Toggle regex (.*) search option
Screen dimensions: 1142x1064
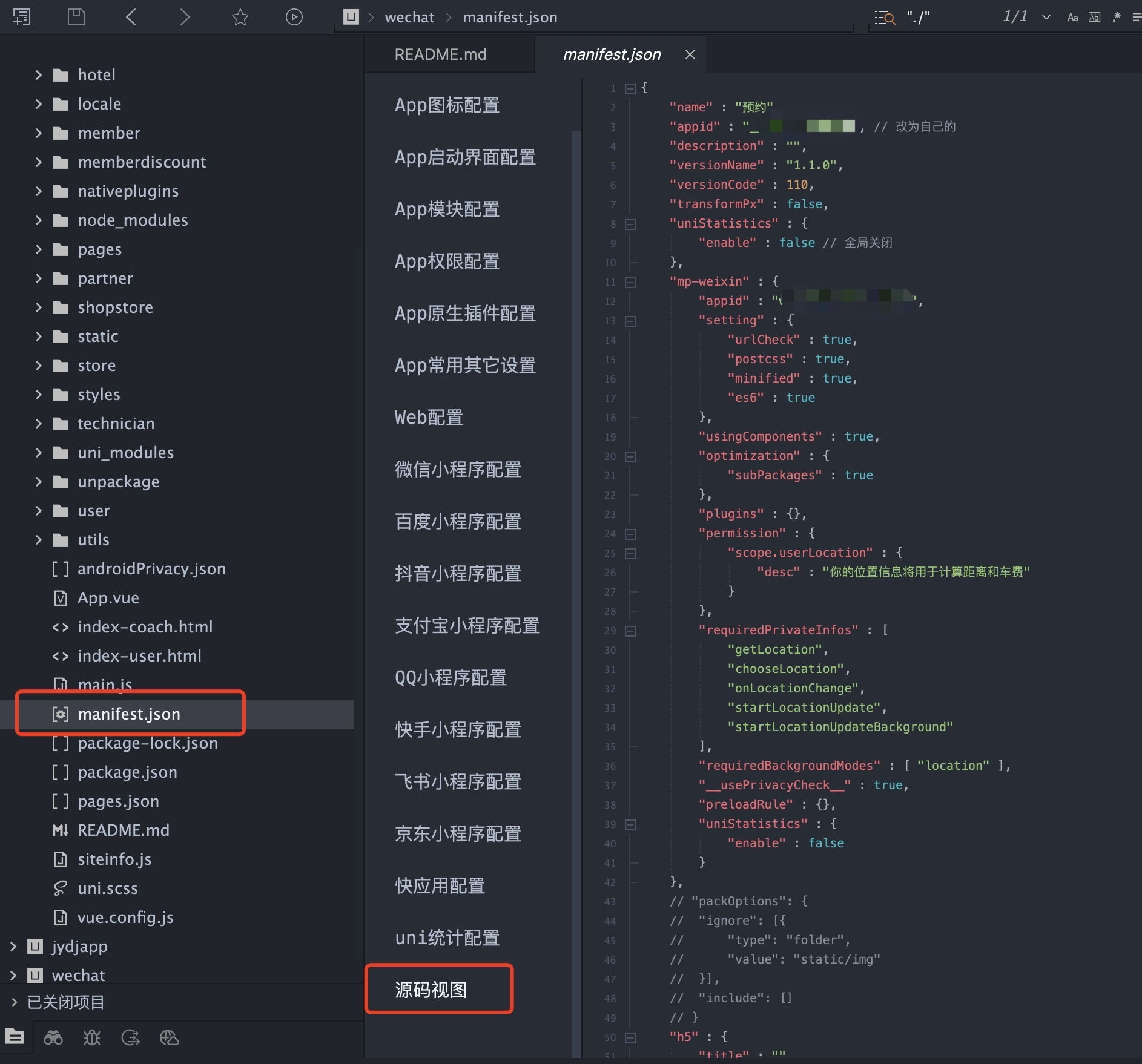[1117, 18]
